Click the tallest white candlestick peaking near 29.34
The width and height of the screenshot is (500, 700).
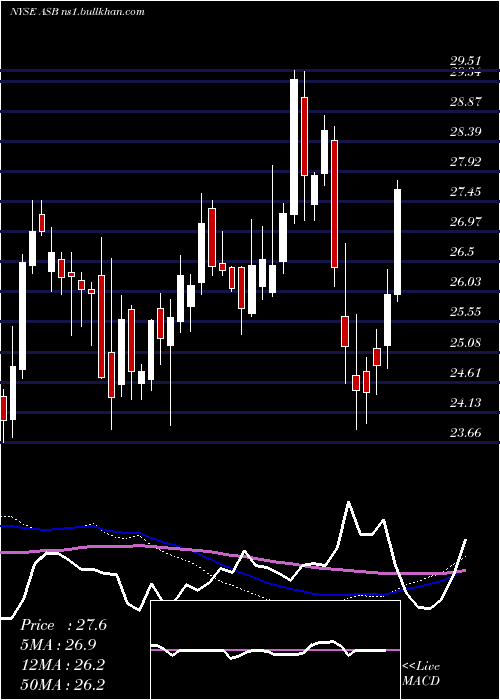click(294, 147)
